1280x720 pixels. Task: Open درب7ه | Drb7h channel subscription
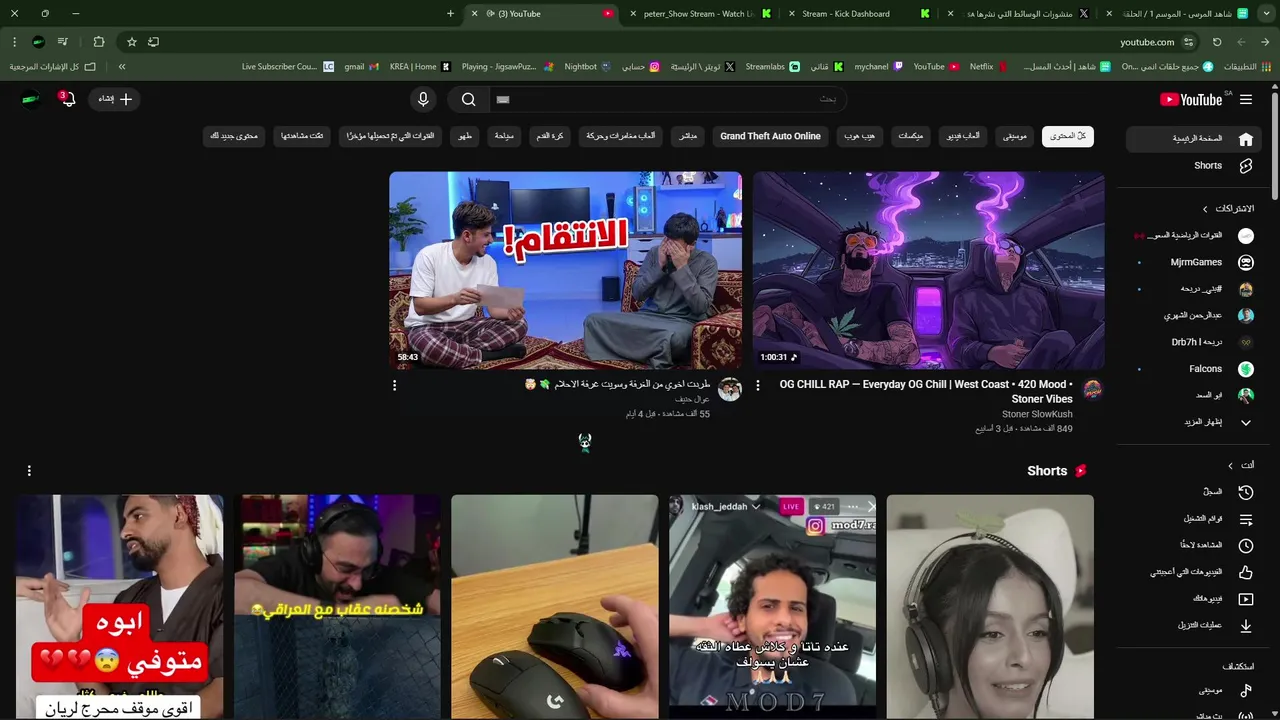(x=1192, y=342)
